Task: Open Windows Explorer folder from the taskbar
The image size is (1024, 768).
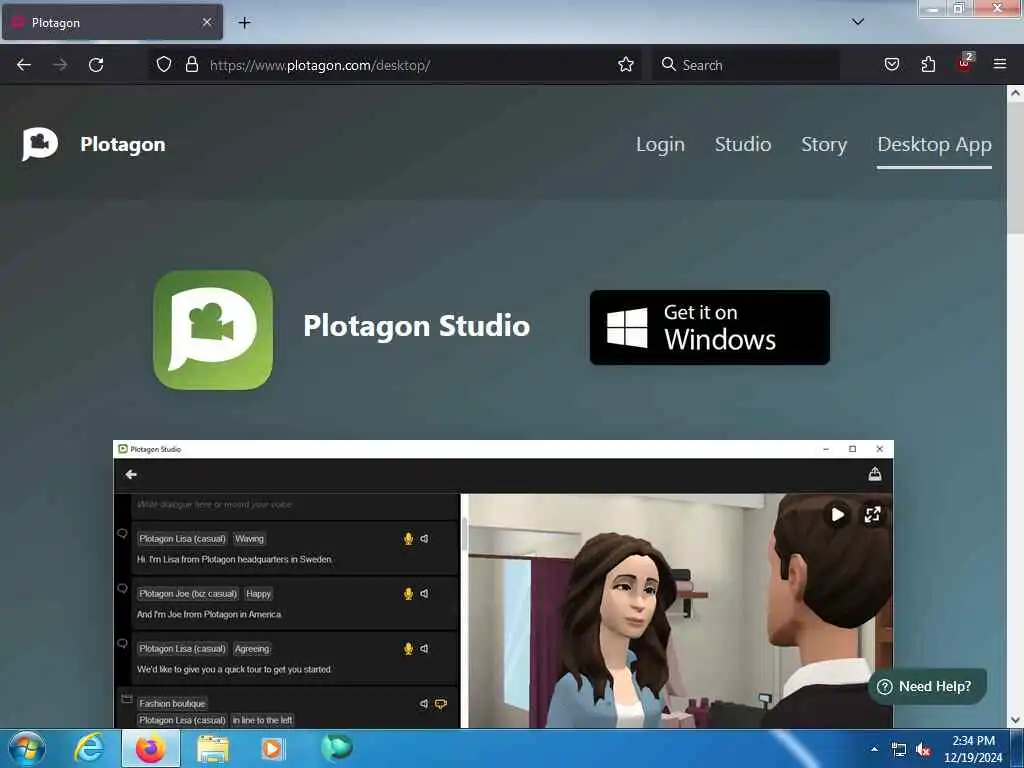Action: tap(213, 749)
